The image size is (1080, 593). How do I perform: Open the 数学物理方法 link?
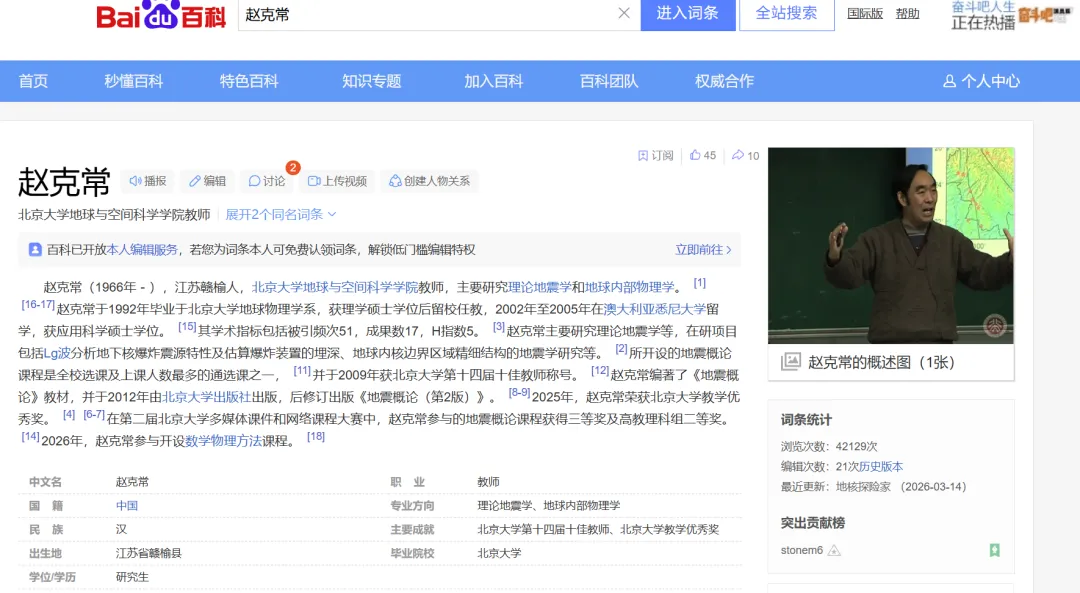click(x=223, y=441)
